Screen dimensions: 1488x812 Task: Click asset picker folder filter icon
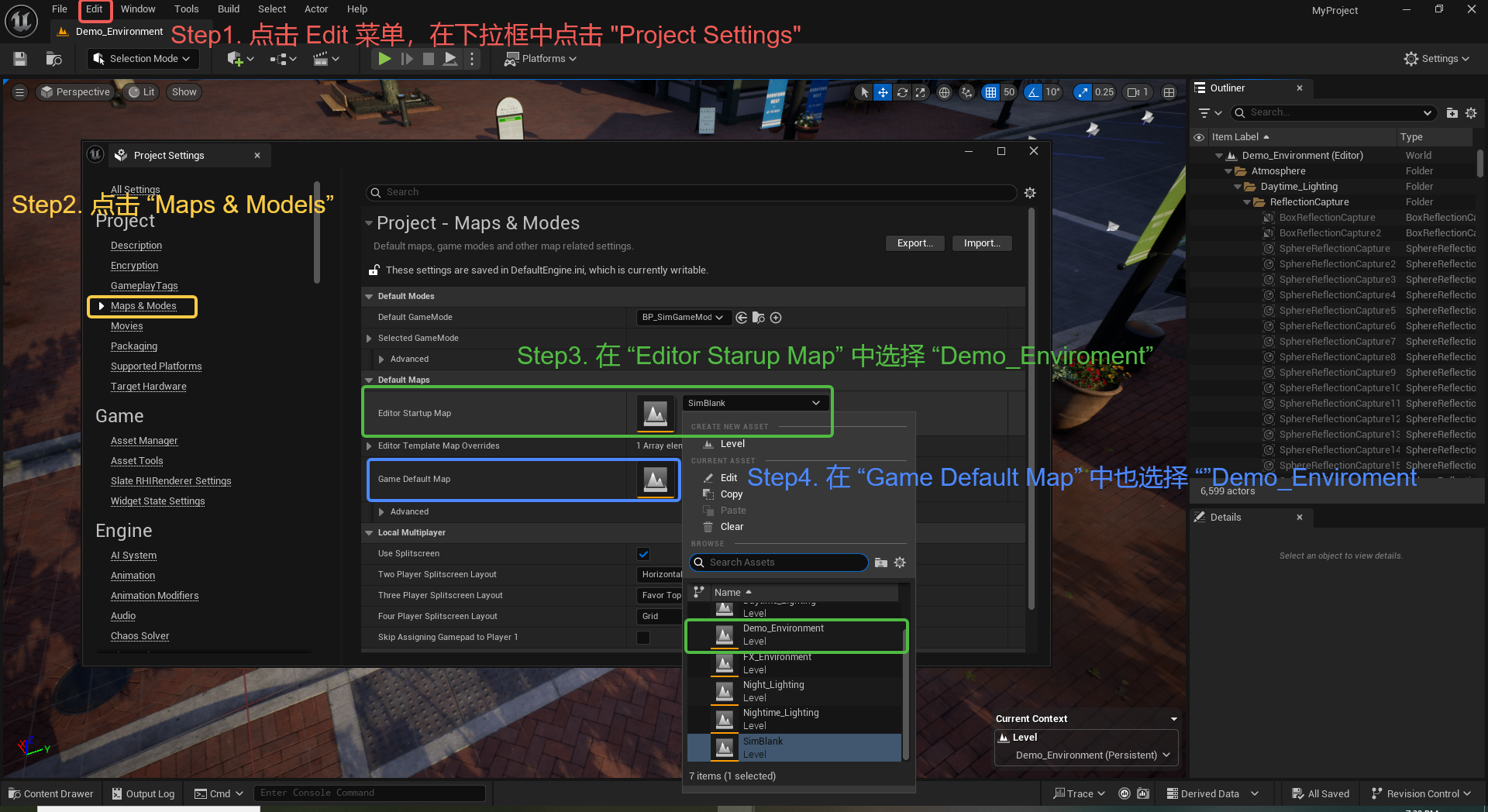(x=881, y=563)
